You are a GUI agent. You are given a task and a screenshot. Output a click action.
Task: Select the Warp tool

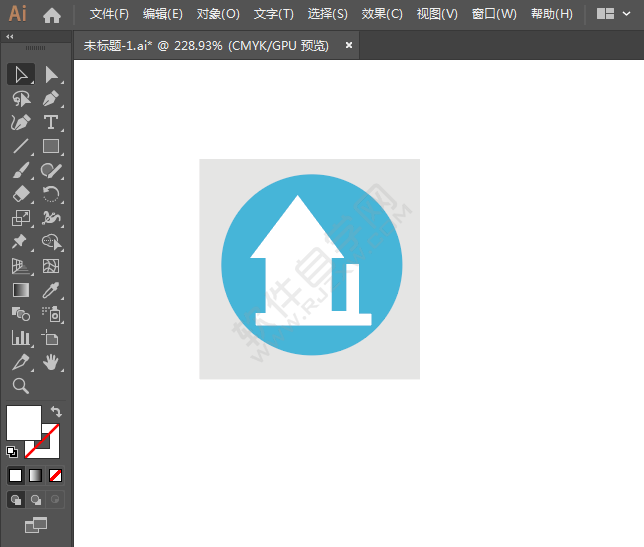(x=51, y=218)
